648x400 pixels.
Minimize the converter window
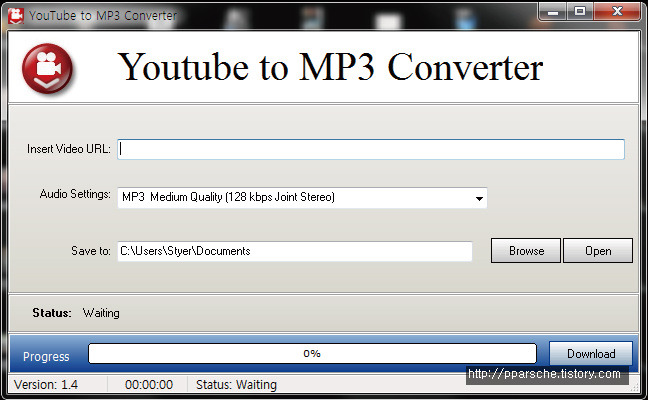pos(553,12)
